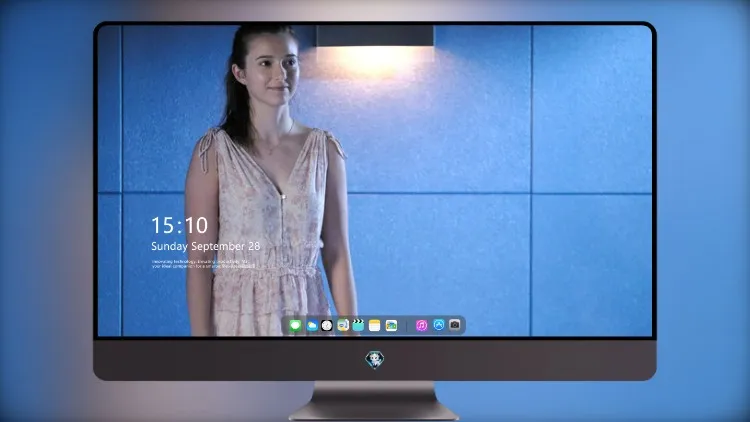Open the green Messages app in the dock
The width and height of the screenshot is (750, 422).
[x=295, y=326]
